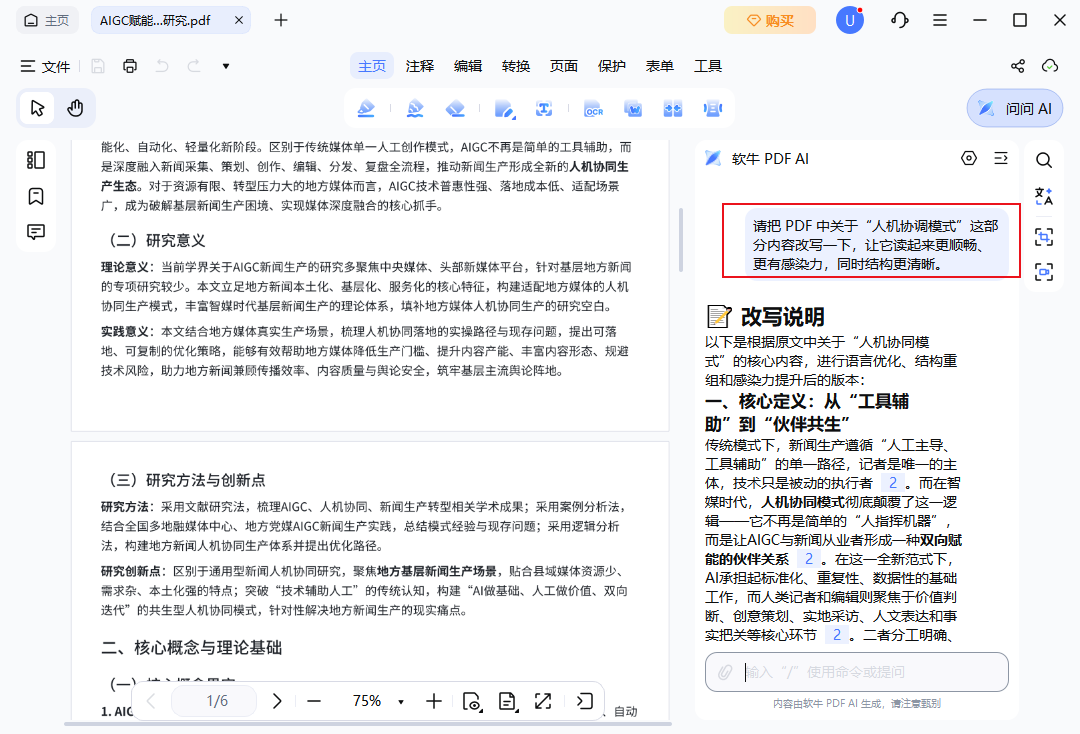Open the comments panel in left sidebar
1080x734 pixels.
(x=36, y=232)
